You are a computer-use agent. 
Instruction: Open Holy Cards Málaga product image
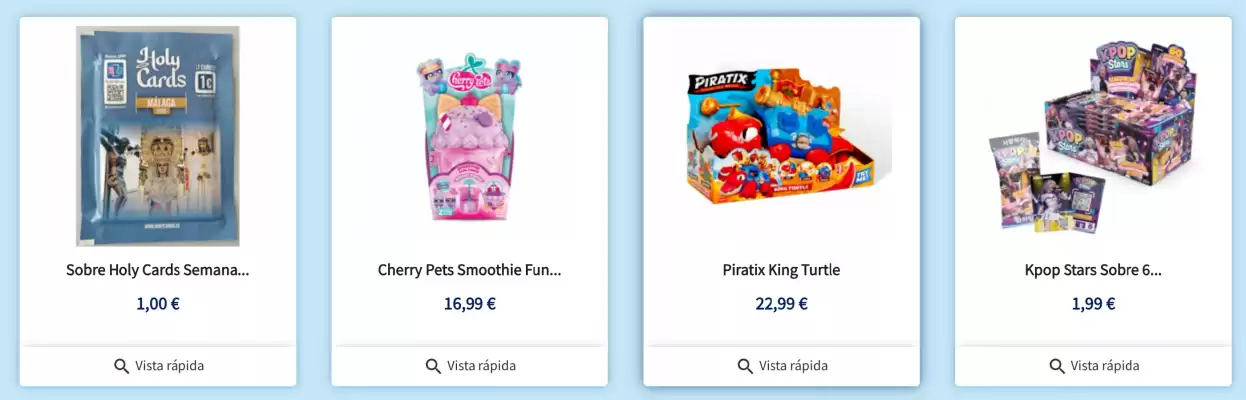pos(158,136)
